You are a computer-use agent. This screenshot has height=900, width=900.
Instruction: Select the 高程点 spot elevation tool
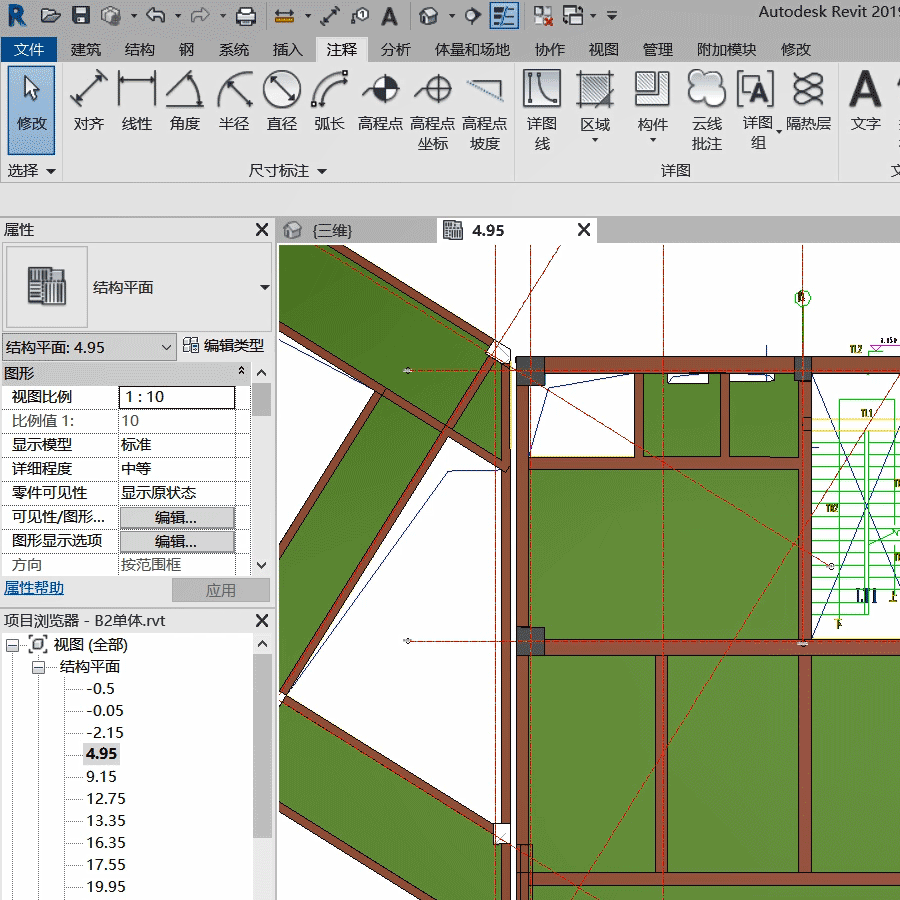pos(380,103)
